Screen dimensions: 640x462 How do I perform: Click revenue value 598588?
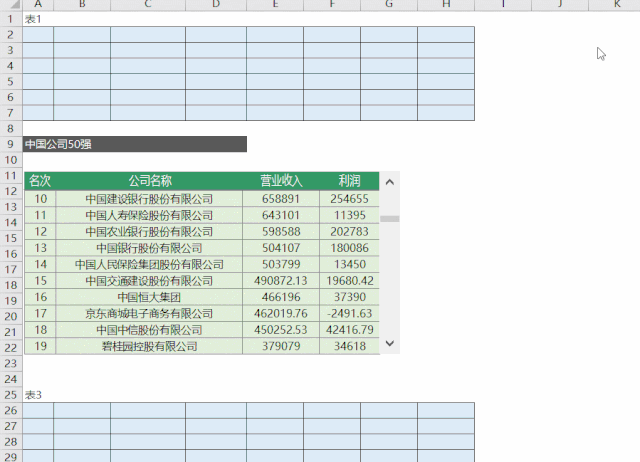point(281,231)
